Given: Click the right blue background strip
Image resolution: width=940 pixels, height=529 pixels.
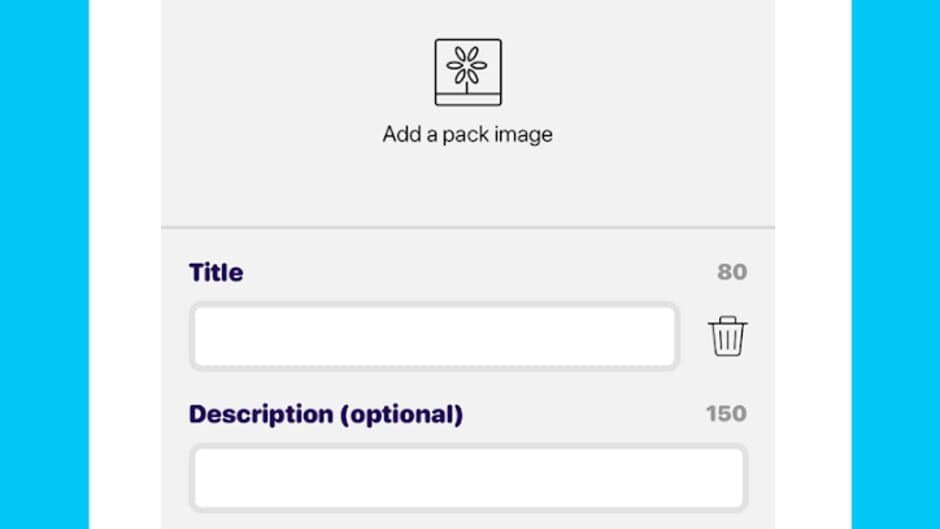Looking at the screenshot, I should pos(895,264).
